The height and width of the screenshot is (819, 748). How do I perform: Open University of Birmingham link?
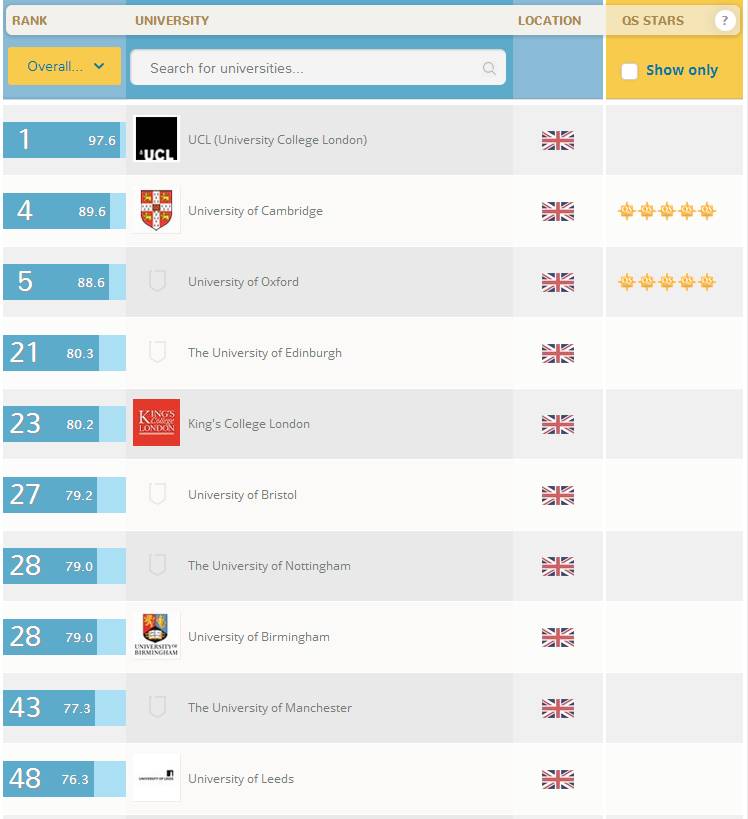point(259,637)
